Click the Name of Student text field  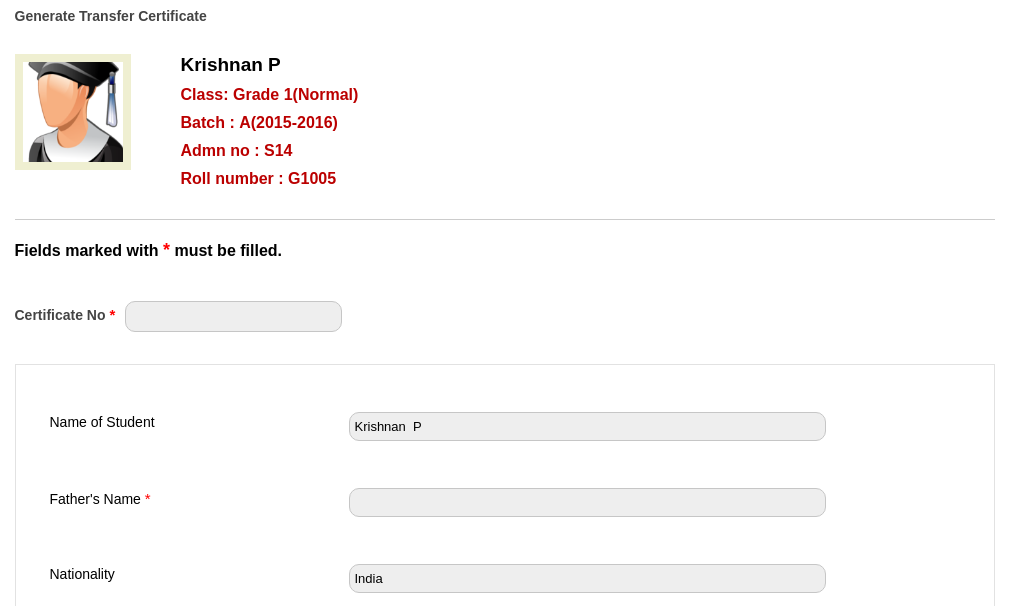pyautogui.click(x=587, y=427)
